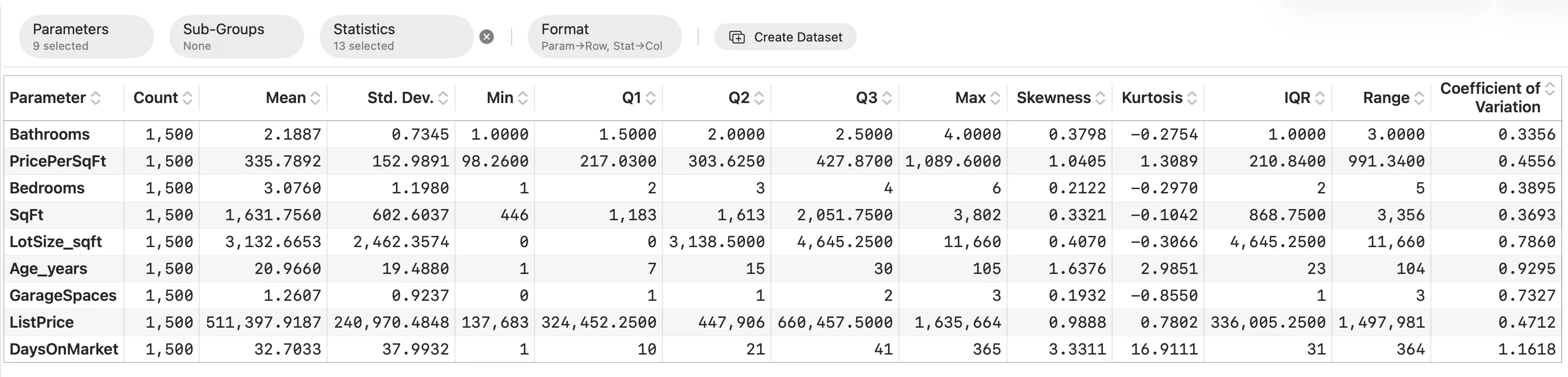Screen dimensions: 1568x377
Task: Click the LotSize_sqft Q2 value 3,138.5000
Action: tap(717, 242)
